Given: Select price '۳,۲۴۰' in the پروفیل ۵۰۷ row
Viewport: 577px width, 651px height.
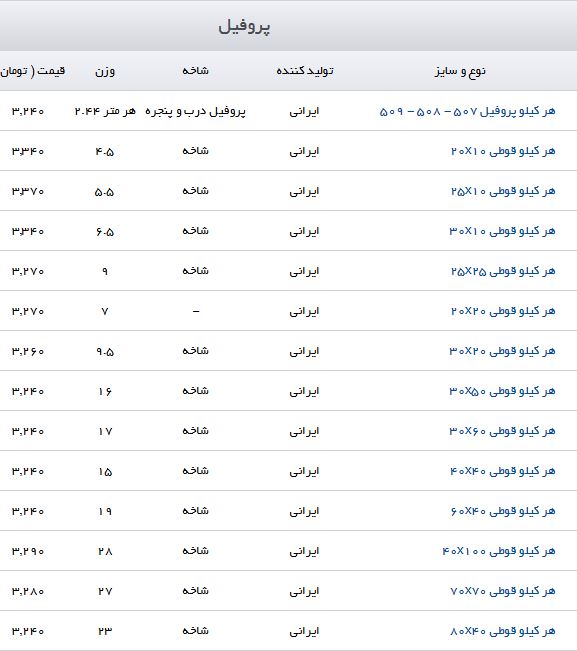Looking at the screenshot, I should pyautogui.click(x=27, y=111).
